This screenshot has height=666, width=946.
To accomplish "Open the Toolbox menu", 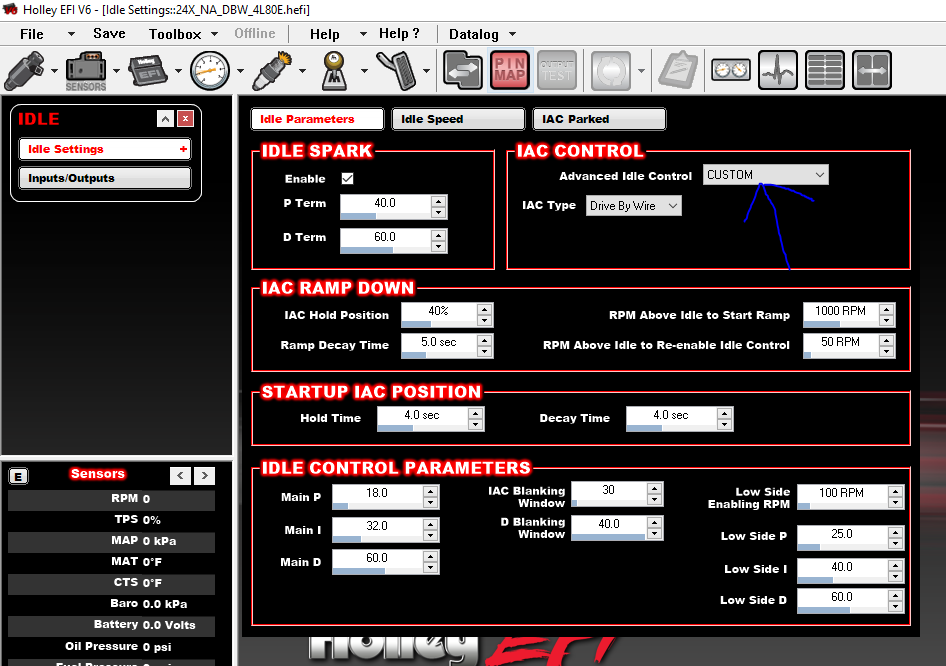I will click(x=175, y=34).
